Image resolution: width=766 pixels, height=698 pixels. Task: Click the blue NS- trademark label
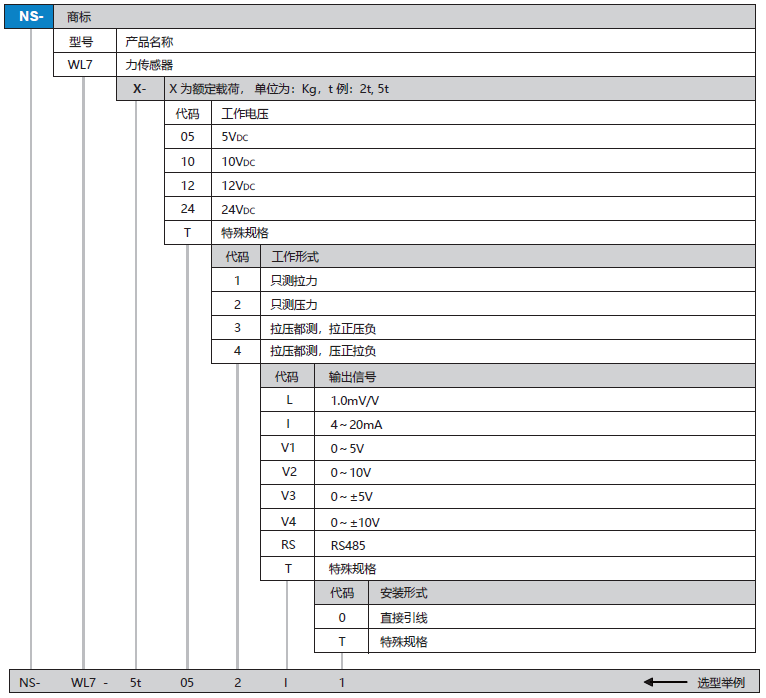point(31,16)
